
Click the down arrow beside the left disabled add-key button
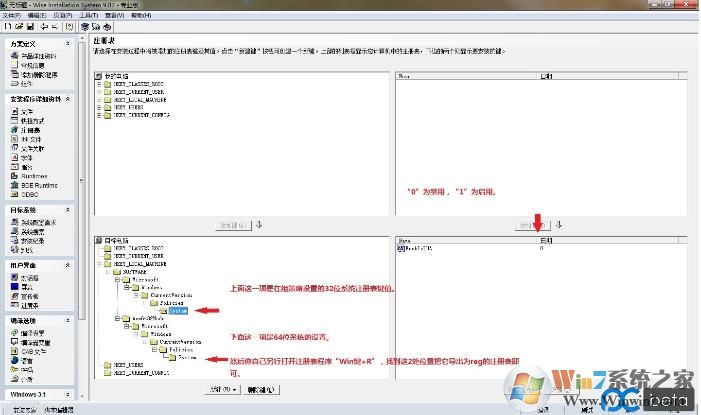point(259,225)
